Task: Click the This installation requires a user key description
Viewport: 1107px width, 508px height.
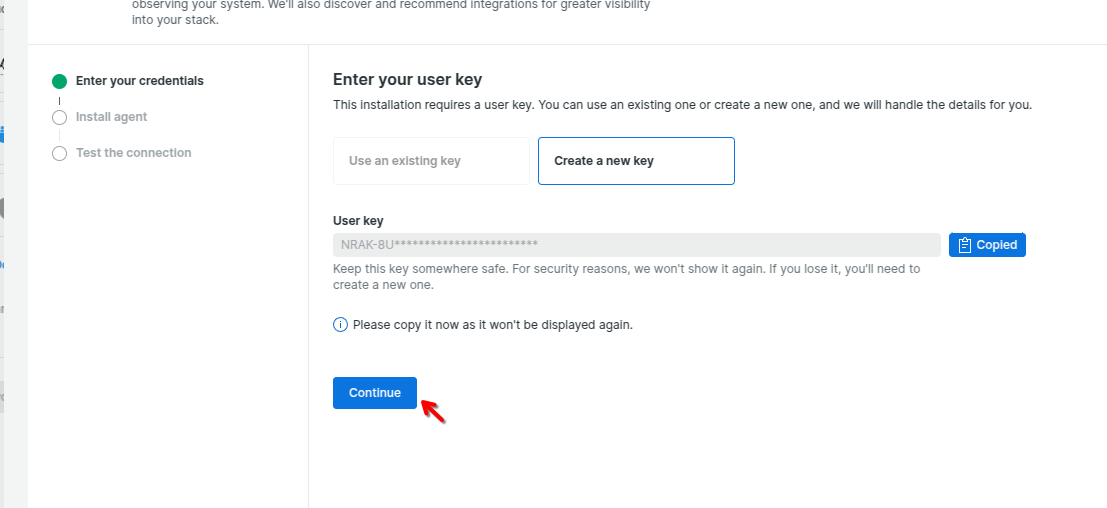Action: [682, 105]
